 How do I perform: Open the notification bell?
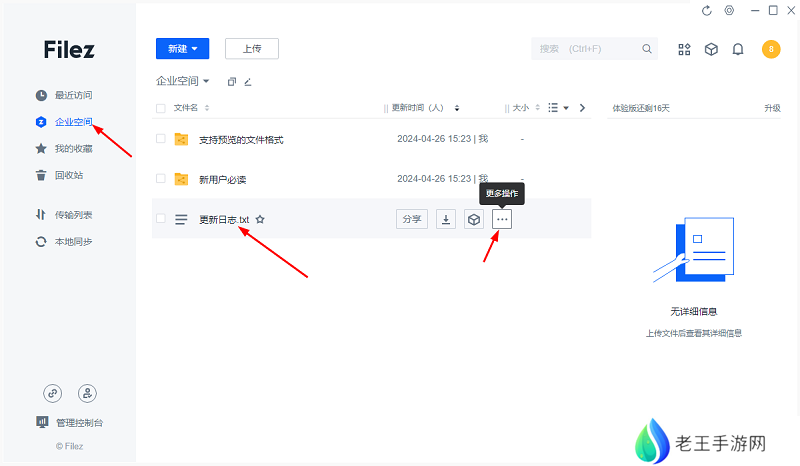coord(738,49)
